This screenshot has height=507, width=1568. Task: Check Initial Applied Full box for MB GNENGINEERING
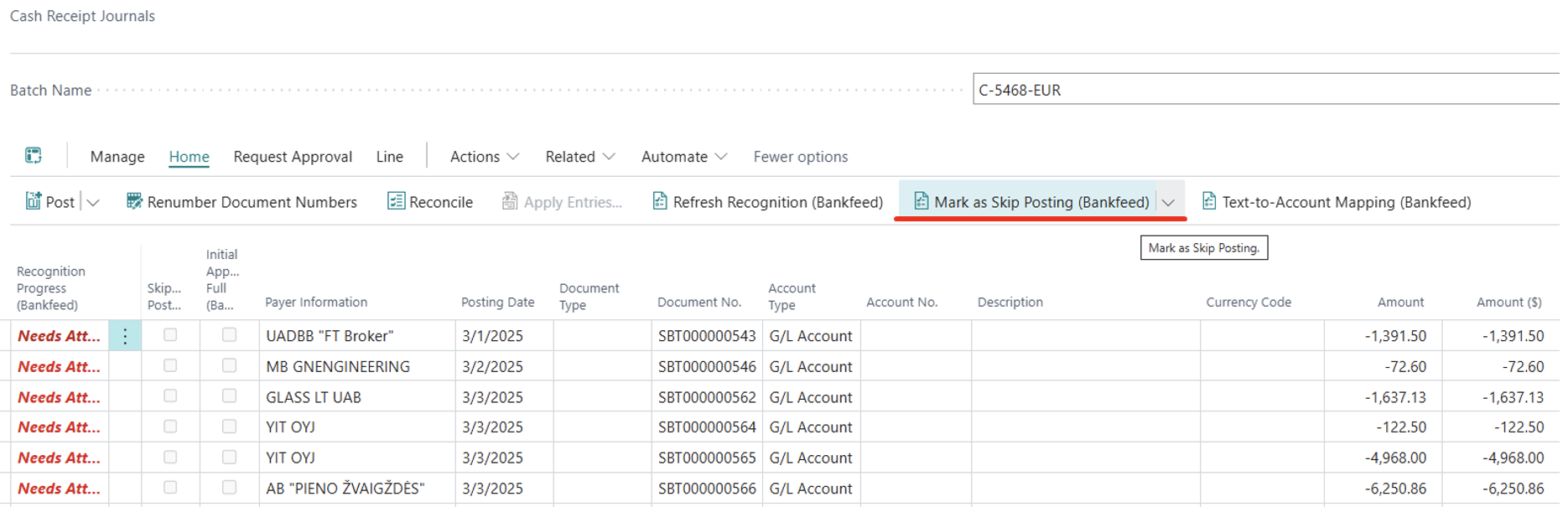click(229, 365)
